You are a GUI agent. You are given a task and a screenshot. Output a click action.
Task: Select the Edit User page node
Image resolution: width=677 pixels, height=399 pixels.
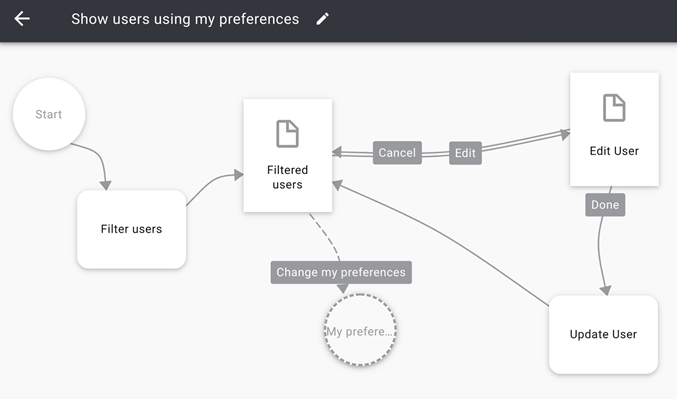pyautogui.click(x=614, y=130)
